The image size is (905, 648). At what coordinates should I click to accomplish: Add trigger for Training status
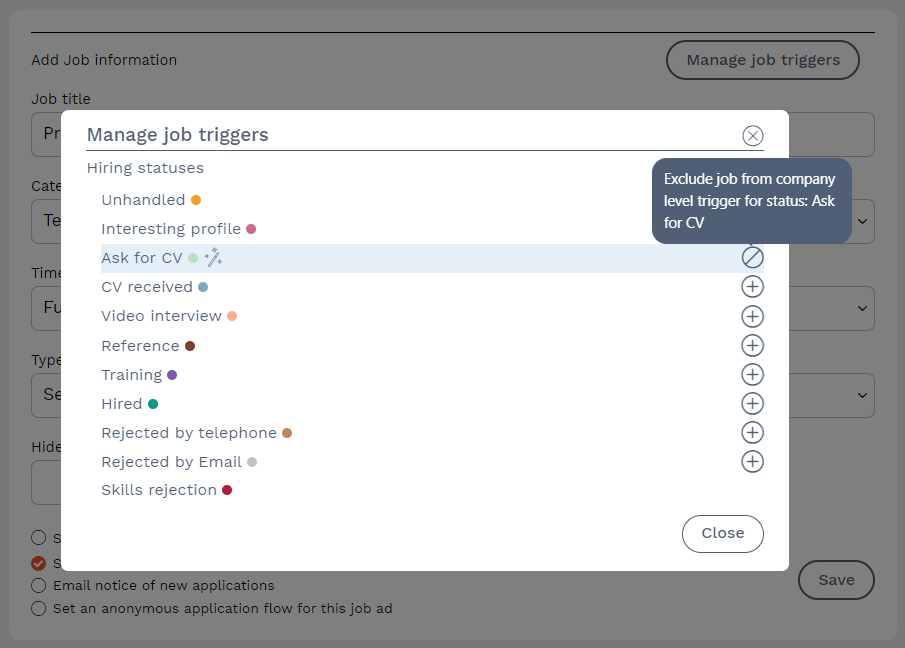pos(752,375)
